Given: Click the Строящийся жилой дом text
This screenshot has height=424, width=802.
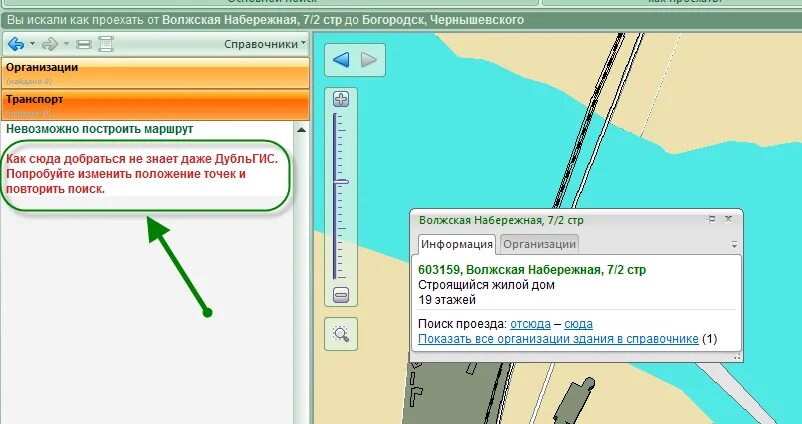Looking at the screenshot, I should [486, 285].
